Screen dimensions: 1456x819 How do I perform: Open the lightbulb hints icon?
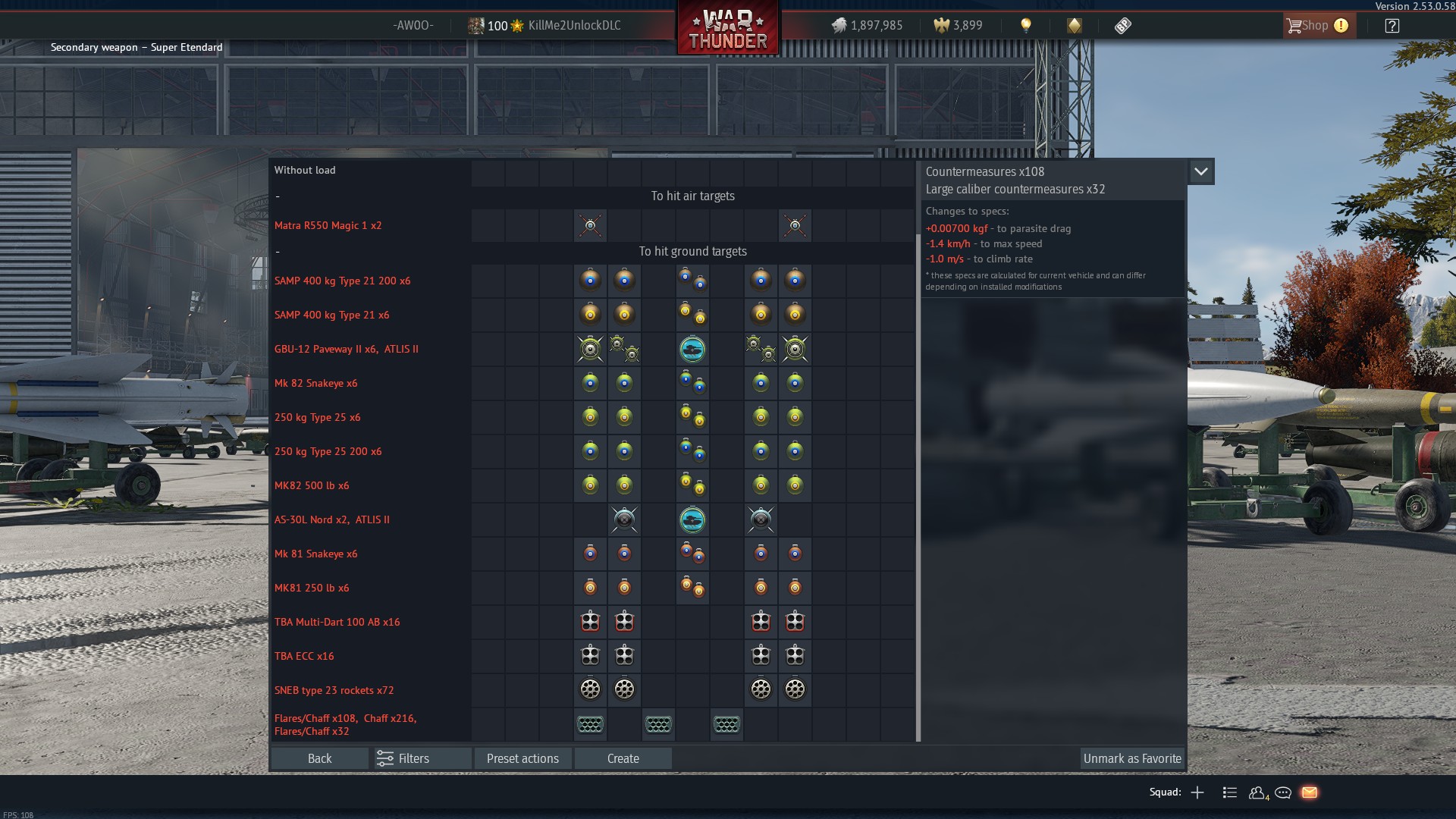click(x=1025, y=26)
